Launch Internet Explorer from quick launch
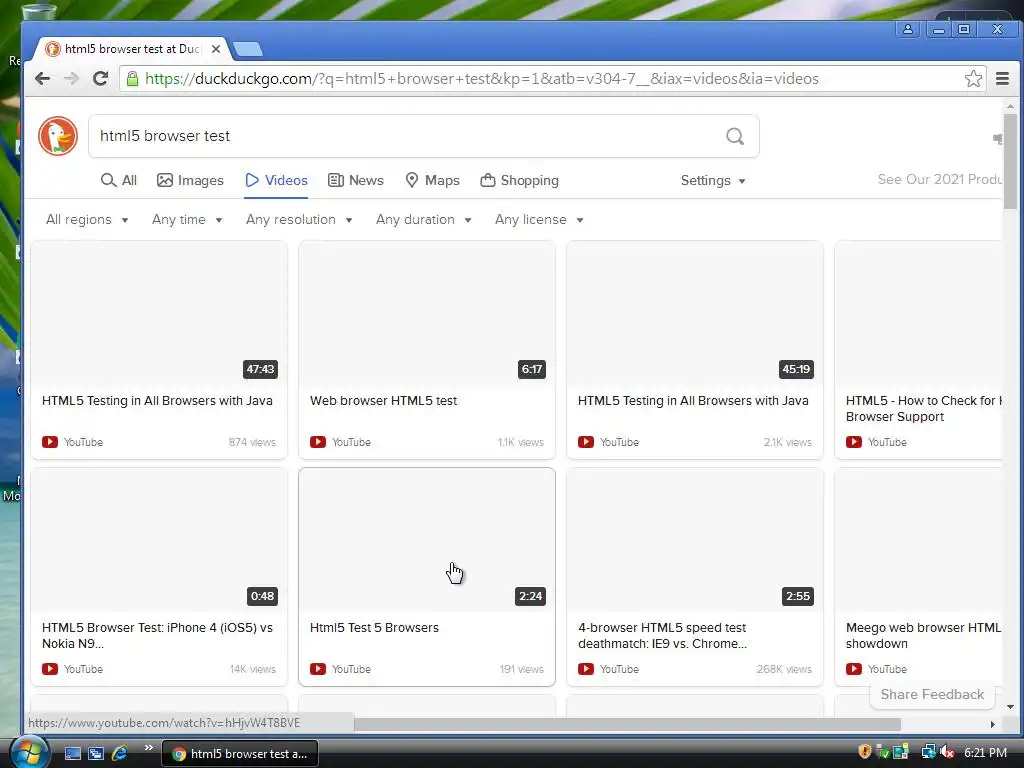Screen dimensions: 1024x768 point(120,753)
